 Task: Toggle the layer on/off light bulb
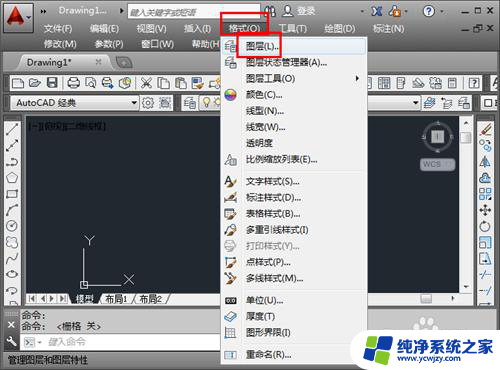[207, 103]
